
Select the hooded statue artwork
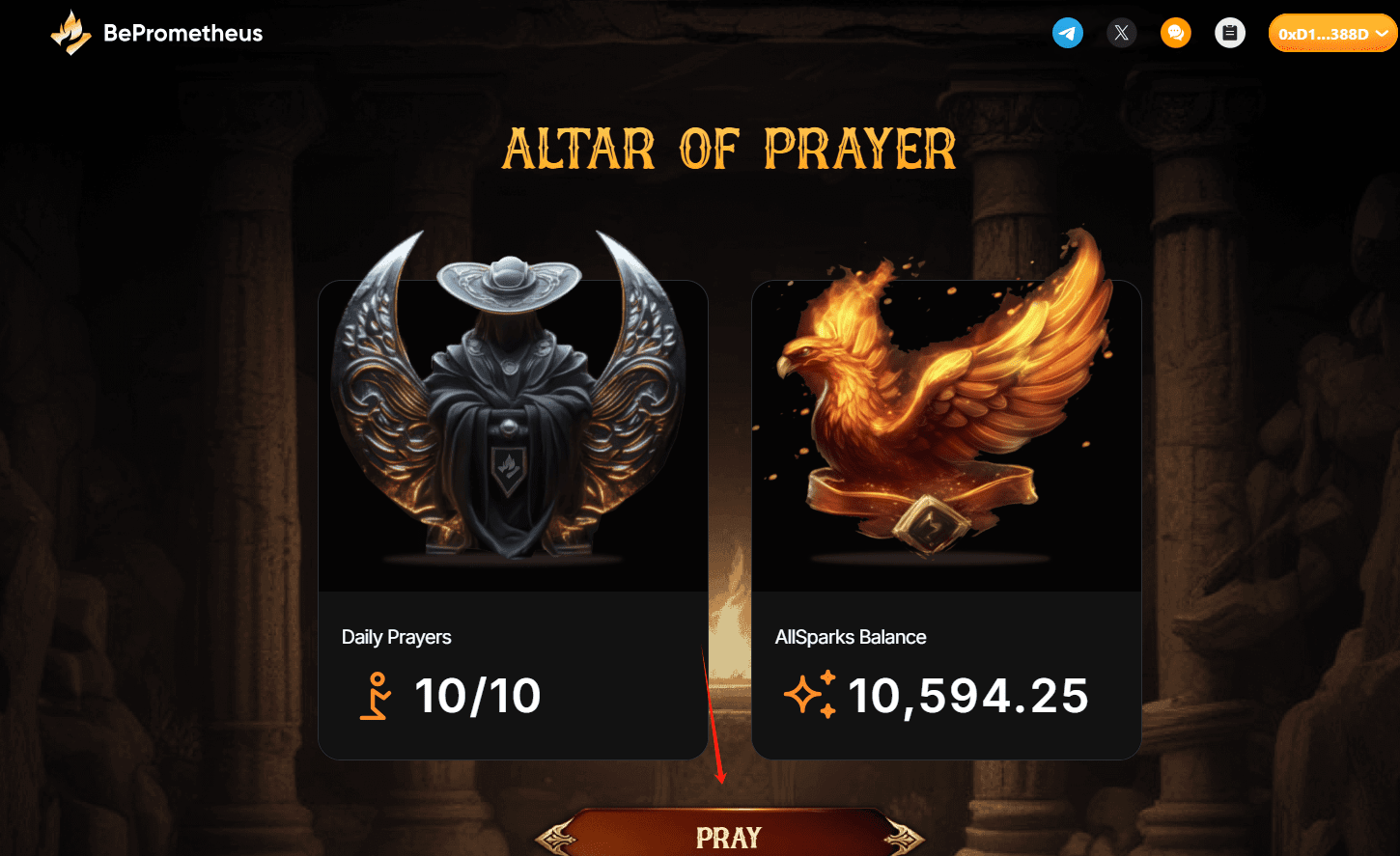click(x=508, y=396)
